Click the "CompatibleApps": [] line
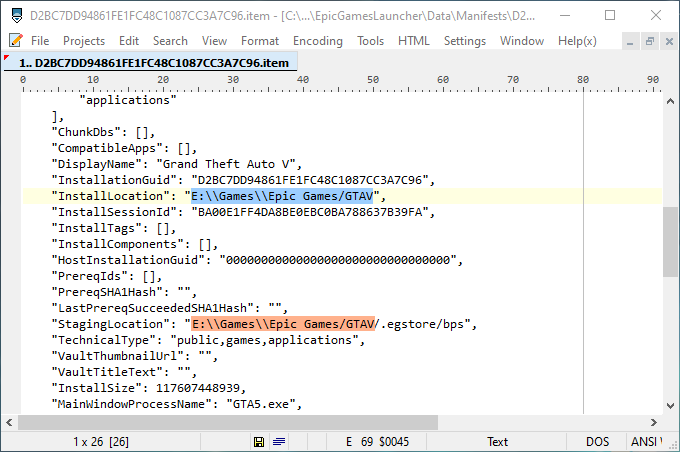This screenshot has height=452, width=680. (x=124, y=148)
